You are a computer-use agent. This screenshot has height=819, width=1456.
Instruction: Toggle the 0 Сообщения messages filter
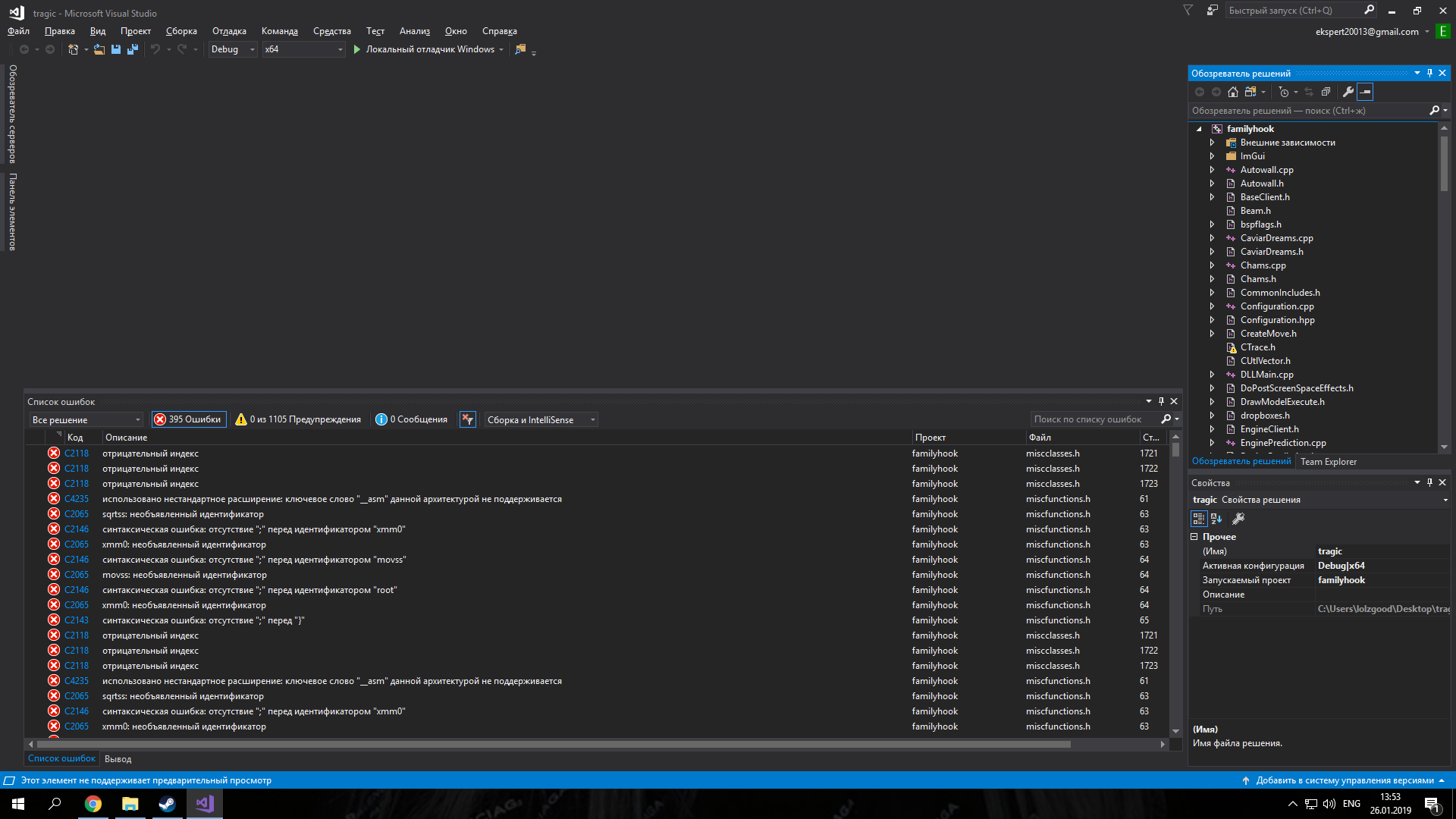coord(412,419)
